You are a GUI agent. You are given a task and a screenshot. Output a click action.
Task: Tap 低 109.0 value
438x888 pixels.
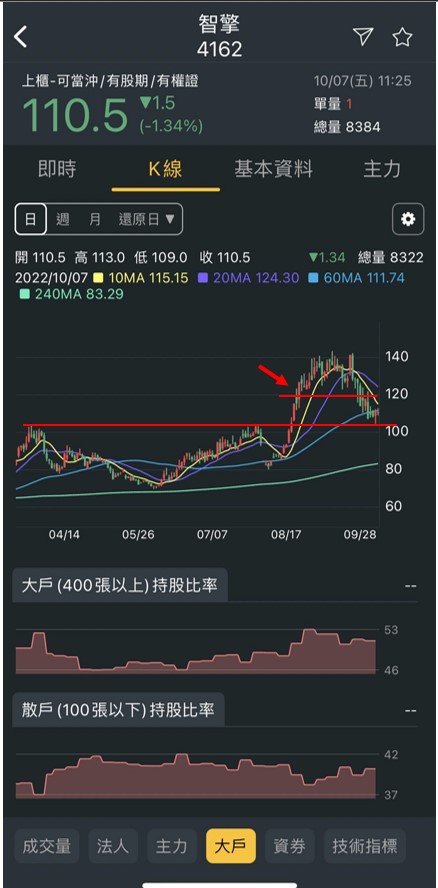pos(160,258)
